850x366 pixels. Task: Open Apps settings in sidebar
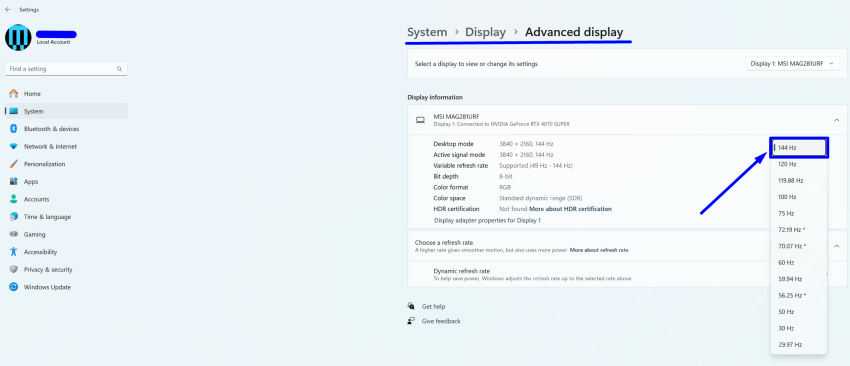click(x=66, y=182)
